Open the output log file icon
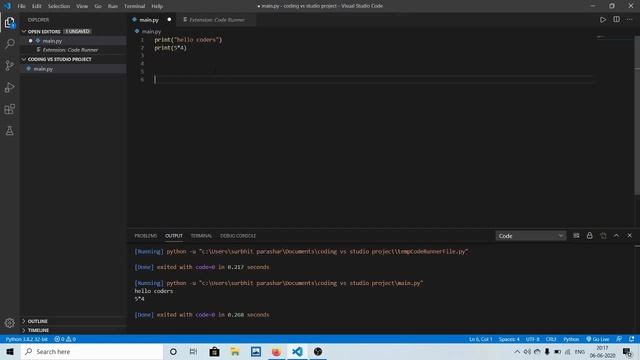Image resolution: width=640 pixels, height=360 pixels. click(603, 236)
